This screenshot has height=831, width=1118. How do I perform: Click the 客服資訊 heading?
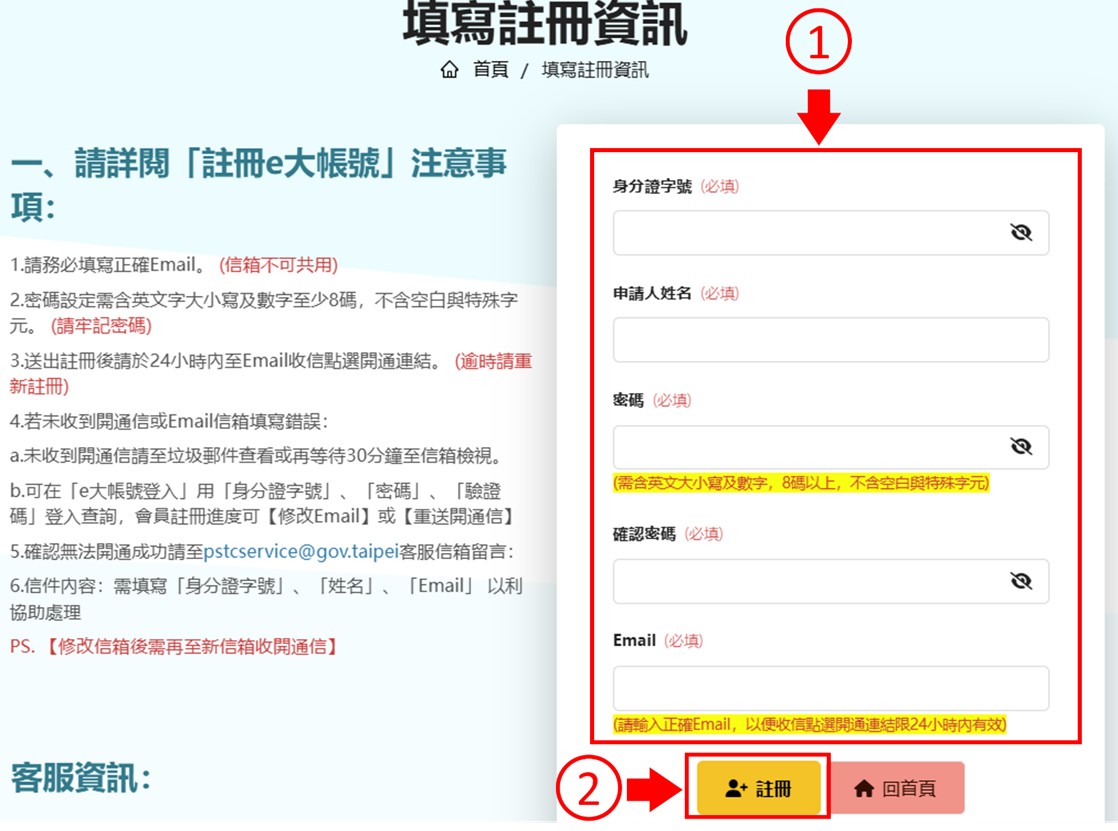[x=81, y=777]
